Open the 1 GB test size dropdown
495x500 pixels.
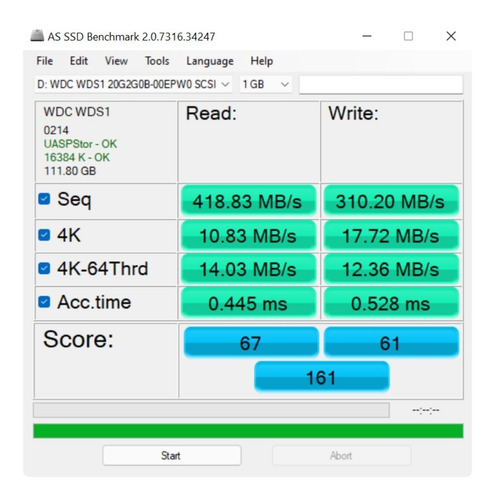[x=266, y=84]
